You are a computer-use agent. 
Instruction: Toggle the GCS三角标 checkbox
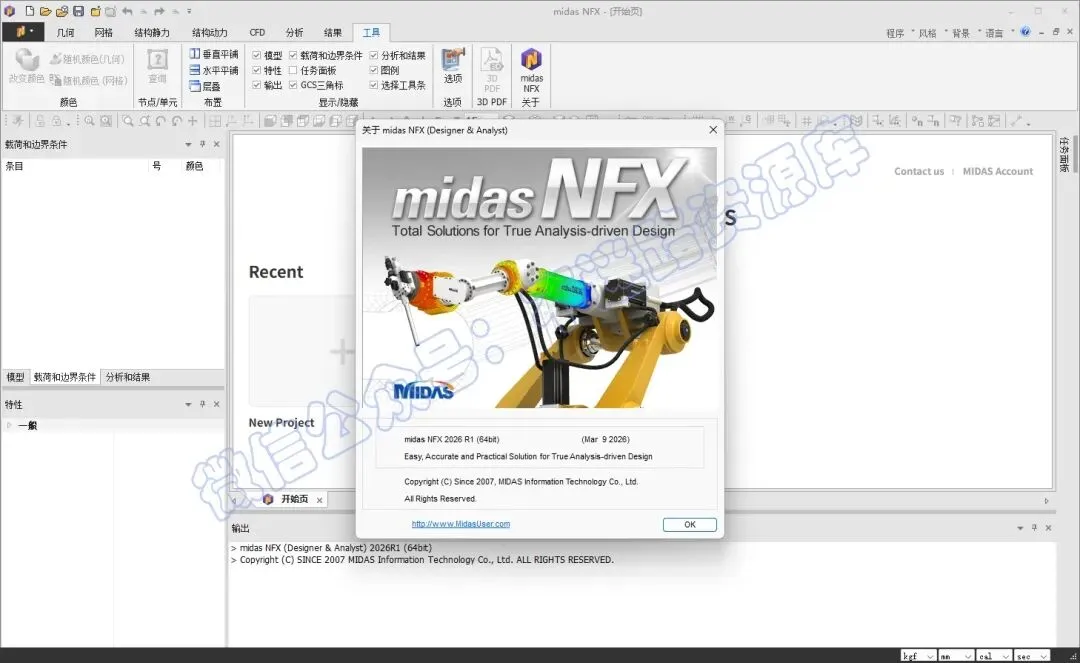point(293,85)
